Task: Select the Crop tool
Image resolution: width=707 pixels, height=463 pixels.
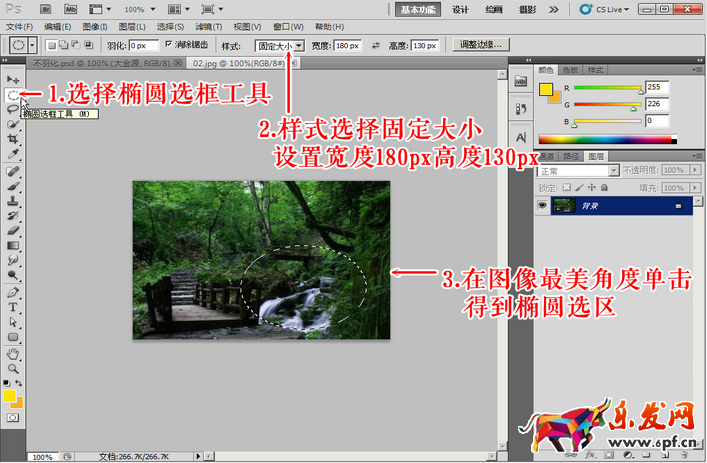Action: (13, 139)
